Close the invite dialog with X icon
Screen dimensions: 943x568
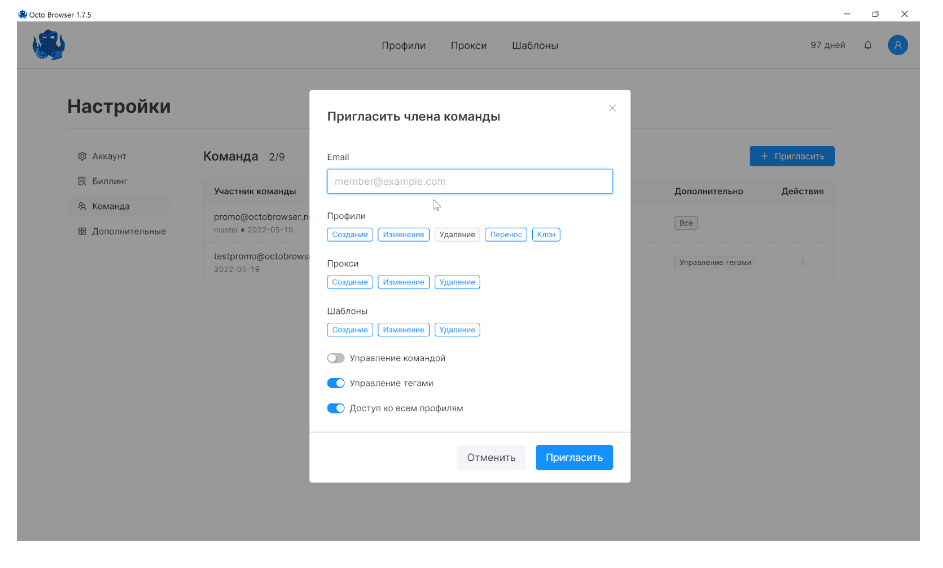612,108
